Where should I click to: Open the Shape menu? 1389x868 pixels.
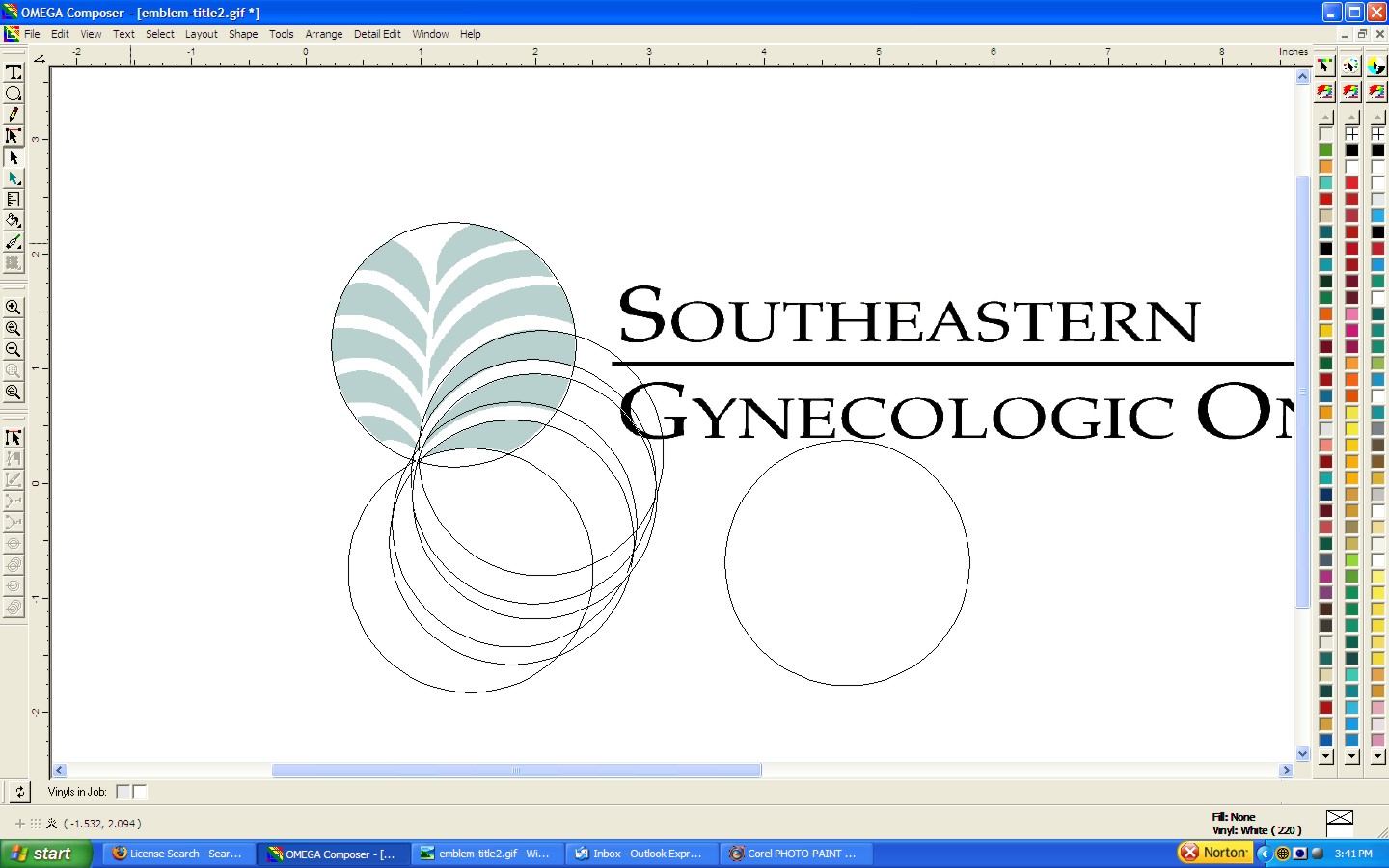(x=243, y=34)
